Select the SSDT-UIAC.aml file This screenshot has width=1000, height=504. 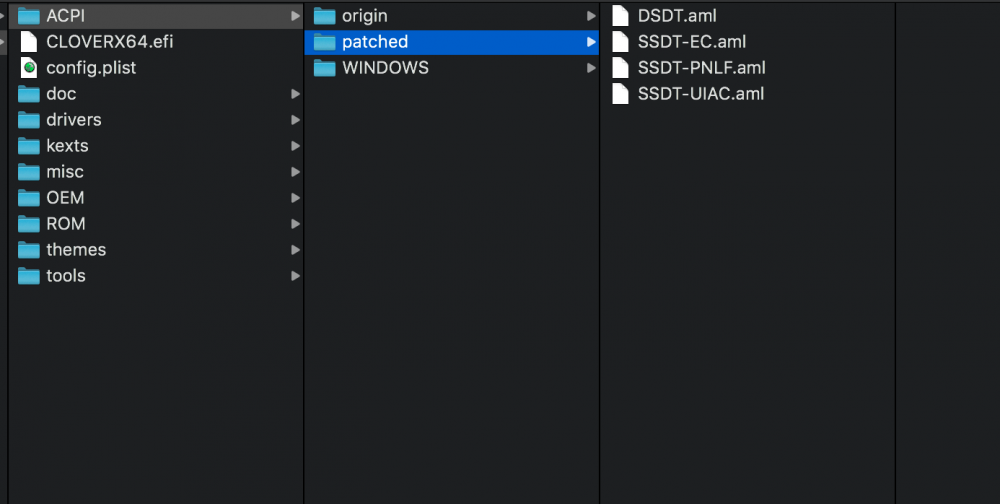pyautogui.click(x=700, y=94)
